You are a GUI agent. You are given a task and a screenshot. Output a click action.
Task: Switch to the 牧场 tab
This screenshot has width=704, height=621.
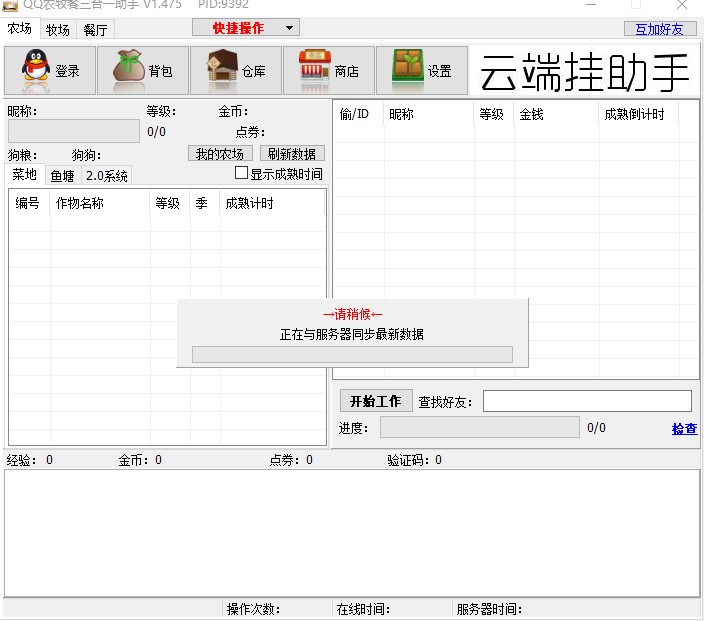tap(57, 30)
